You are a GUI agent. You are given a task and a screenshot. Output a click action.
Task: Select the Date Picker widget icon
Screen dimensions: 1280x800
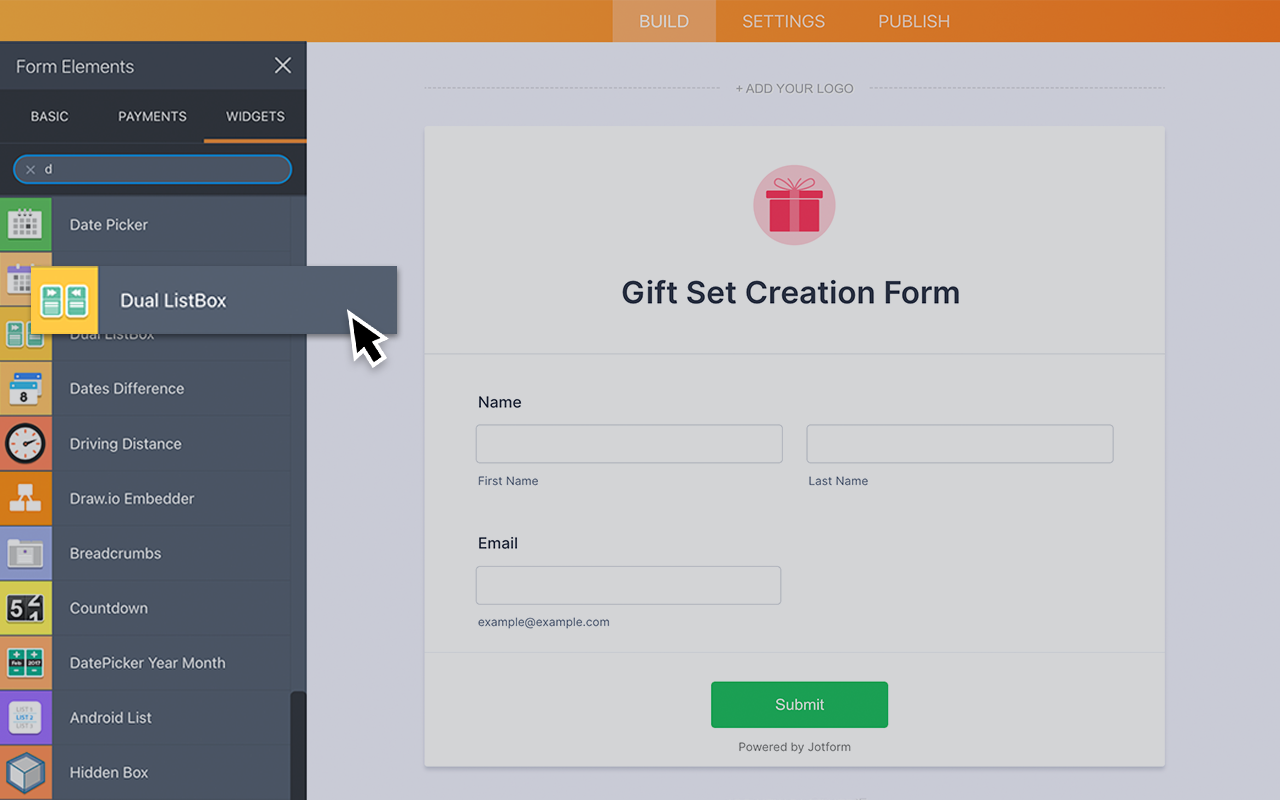25,224
